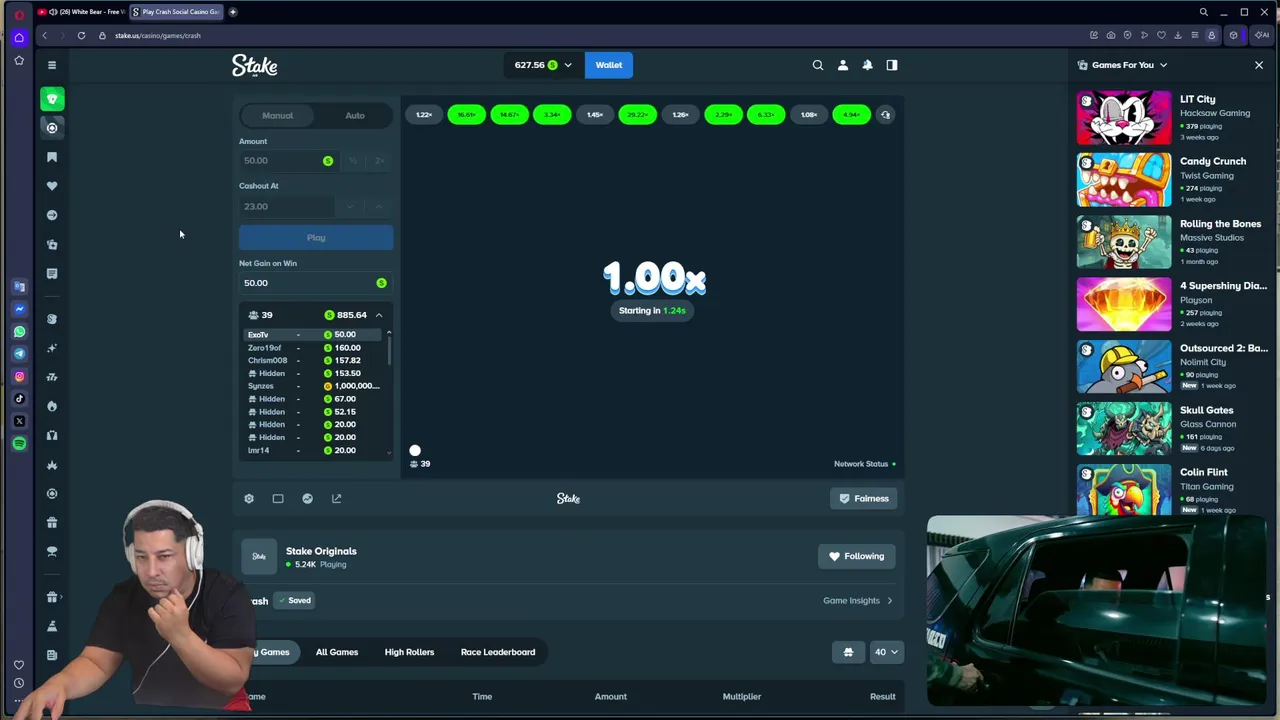Click the Play bet button
Viewport: 1280px width, 720px height.
point(316,237)
